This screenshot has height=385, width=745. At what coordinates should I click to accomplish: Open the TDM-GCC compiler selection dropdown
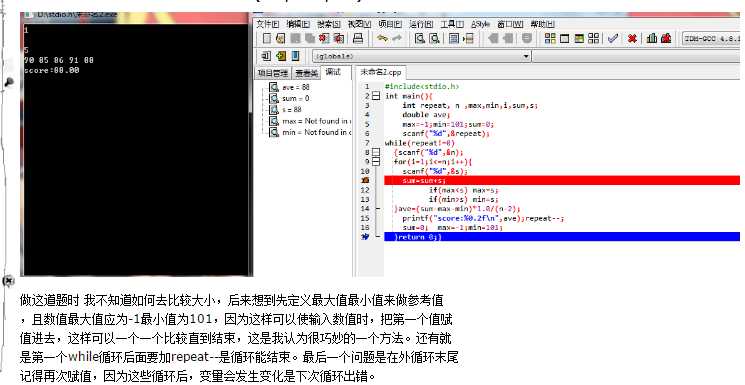tap(711, 38)
